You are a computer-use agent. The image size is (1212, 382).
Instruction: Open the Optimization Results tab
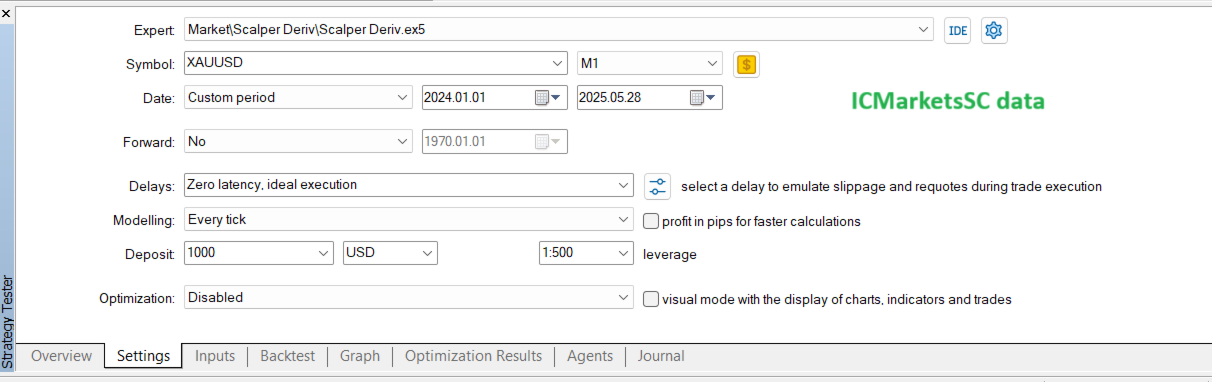[474, 356]
